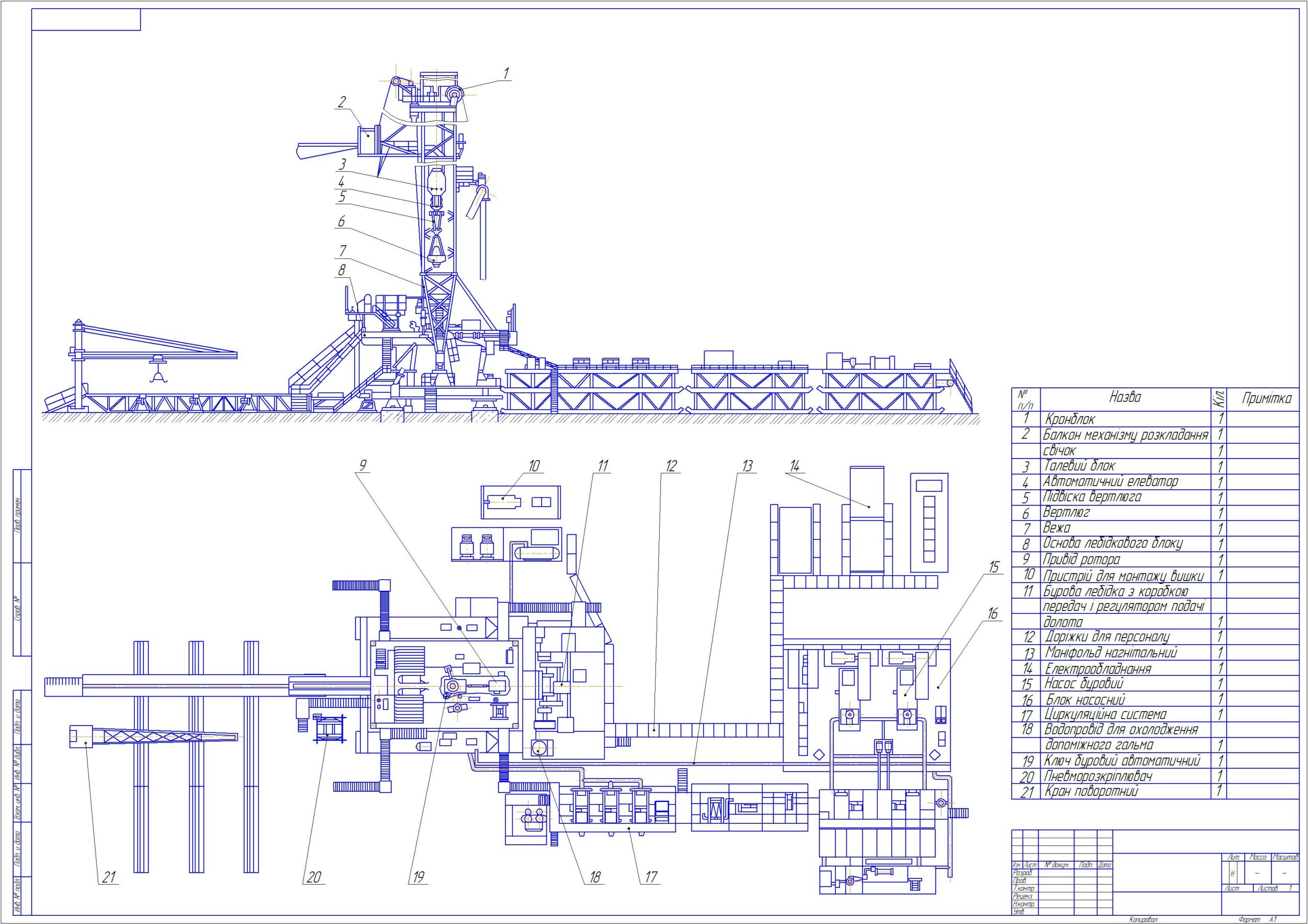Select '№ докум.' title block header
This screenshot has height=924, width=1308.
(x=1056, y=865)
